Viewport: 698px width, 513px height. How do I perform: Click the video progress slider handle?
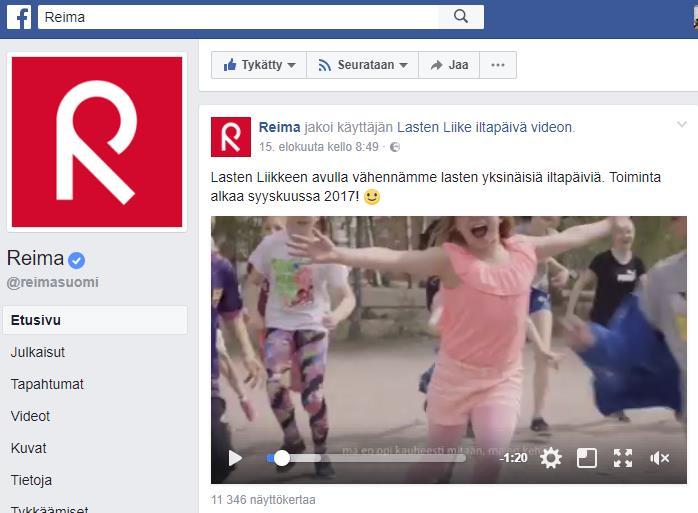281,458
